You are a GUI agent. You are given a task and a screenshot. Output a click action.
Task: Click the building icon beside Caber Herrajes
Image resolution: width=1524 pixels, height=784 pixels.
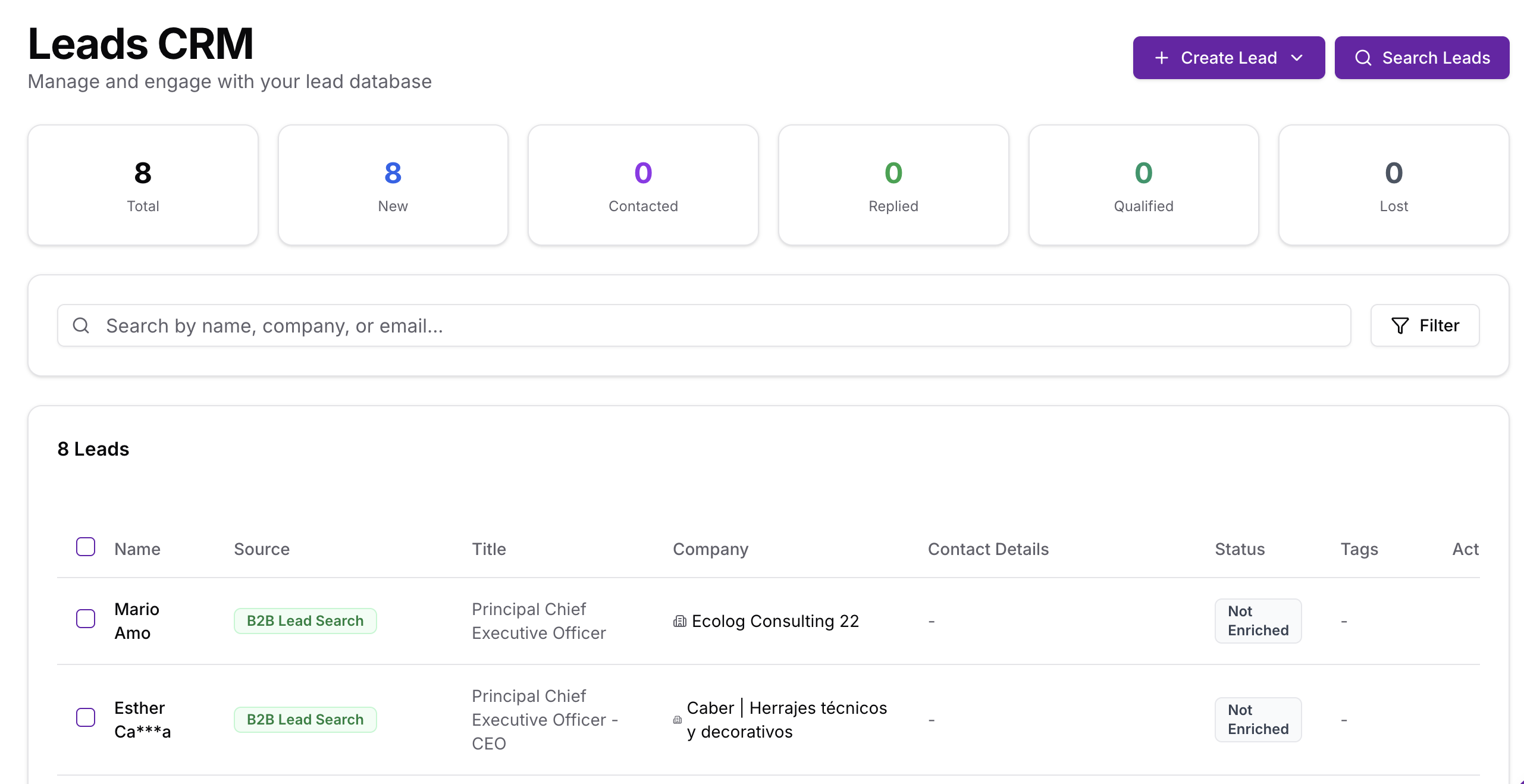point(677,720)
